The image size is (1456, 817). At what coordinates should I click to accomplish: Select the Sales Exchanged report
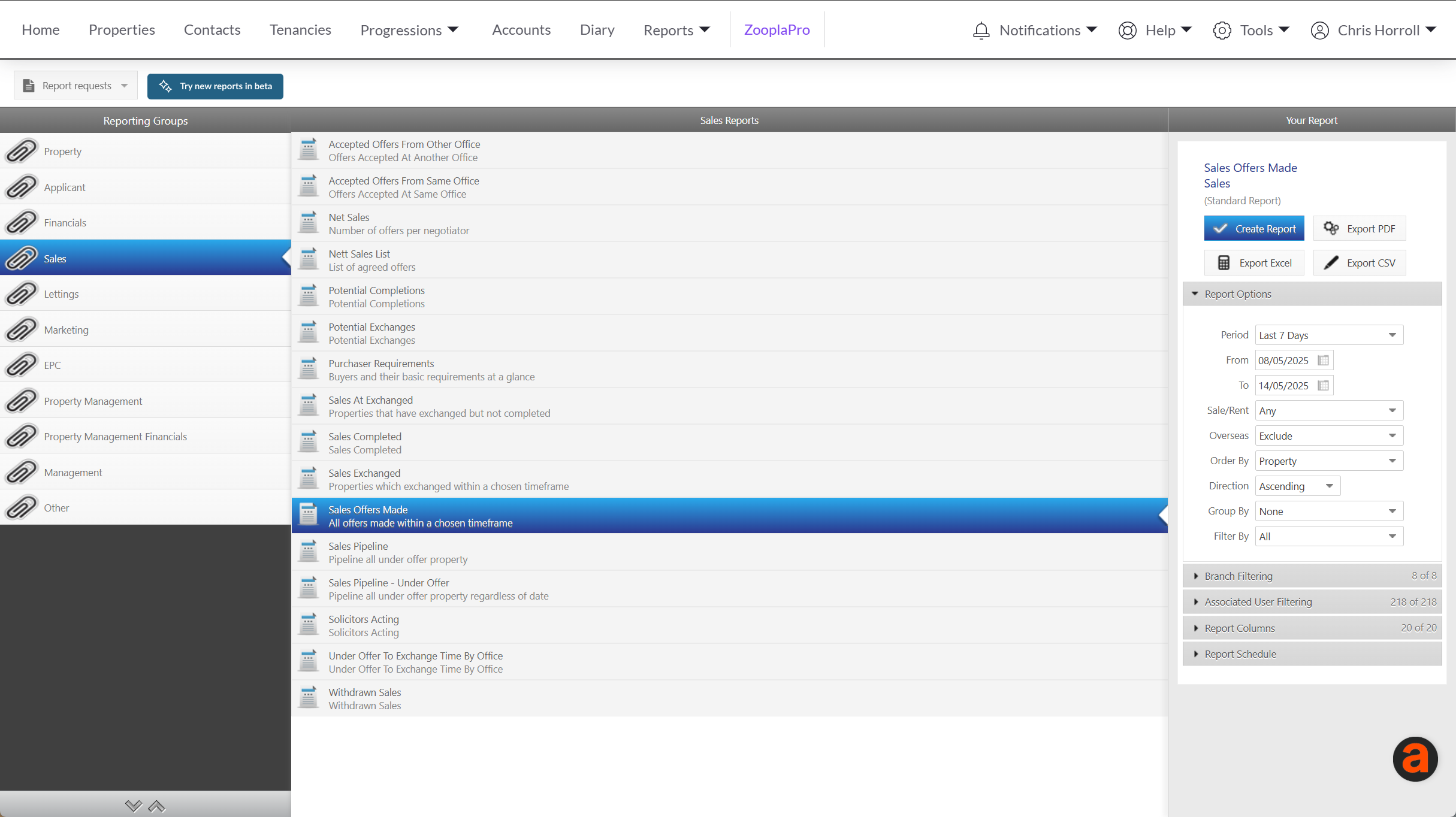729,479
